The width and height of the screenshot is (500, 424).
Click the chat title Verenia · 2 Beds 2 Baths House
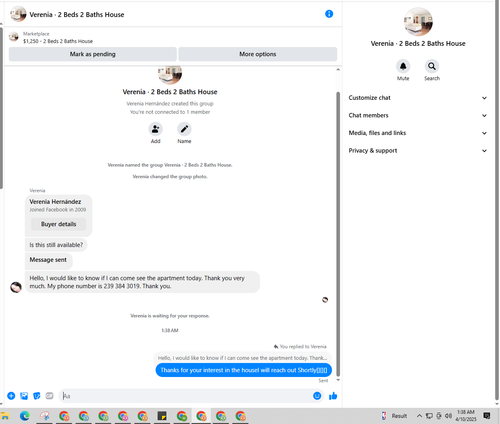[x=77, y=15]
